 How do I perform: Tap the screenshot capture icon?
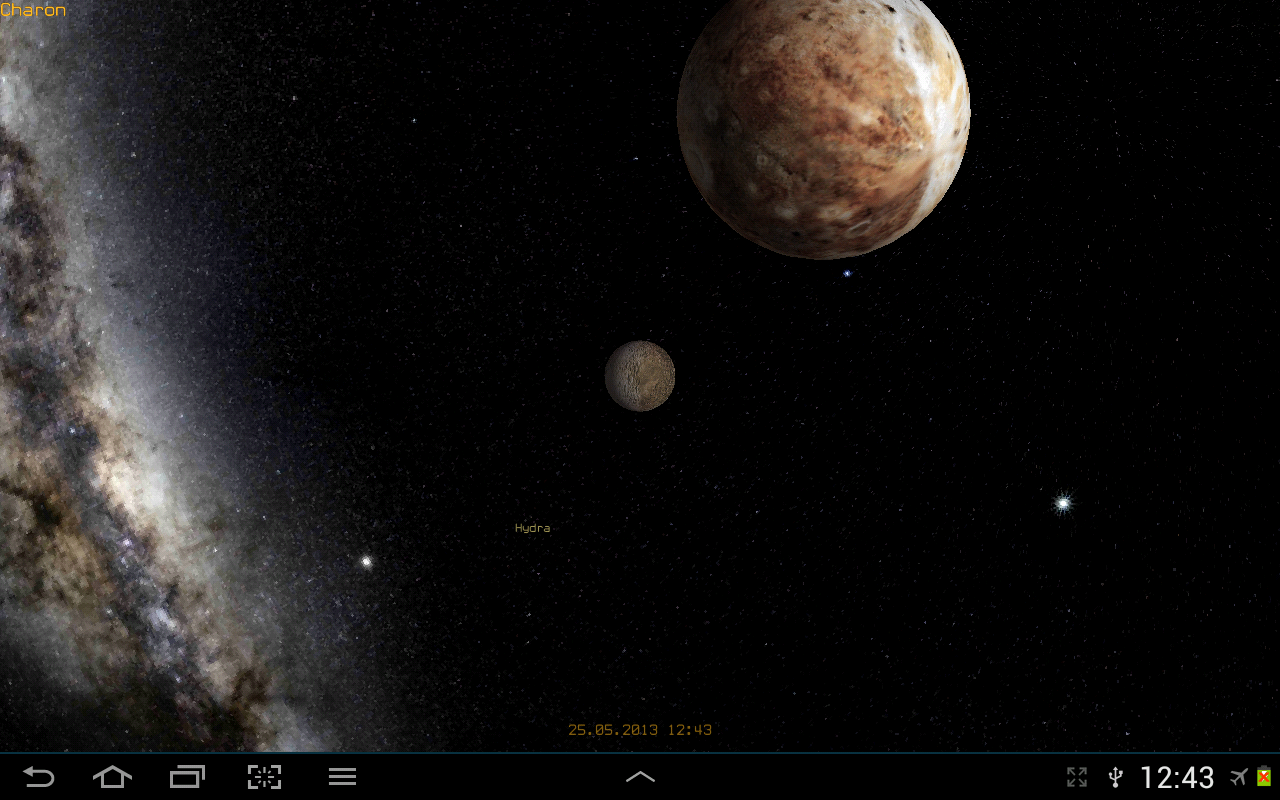coord(264,777)
